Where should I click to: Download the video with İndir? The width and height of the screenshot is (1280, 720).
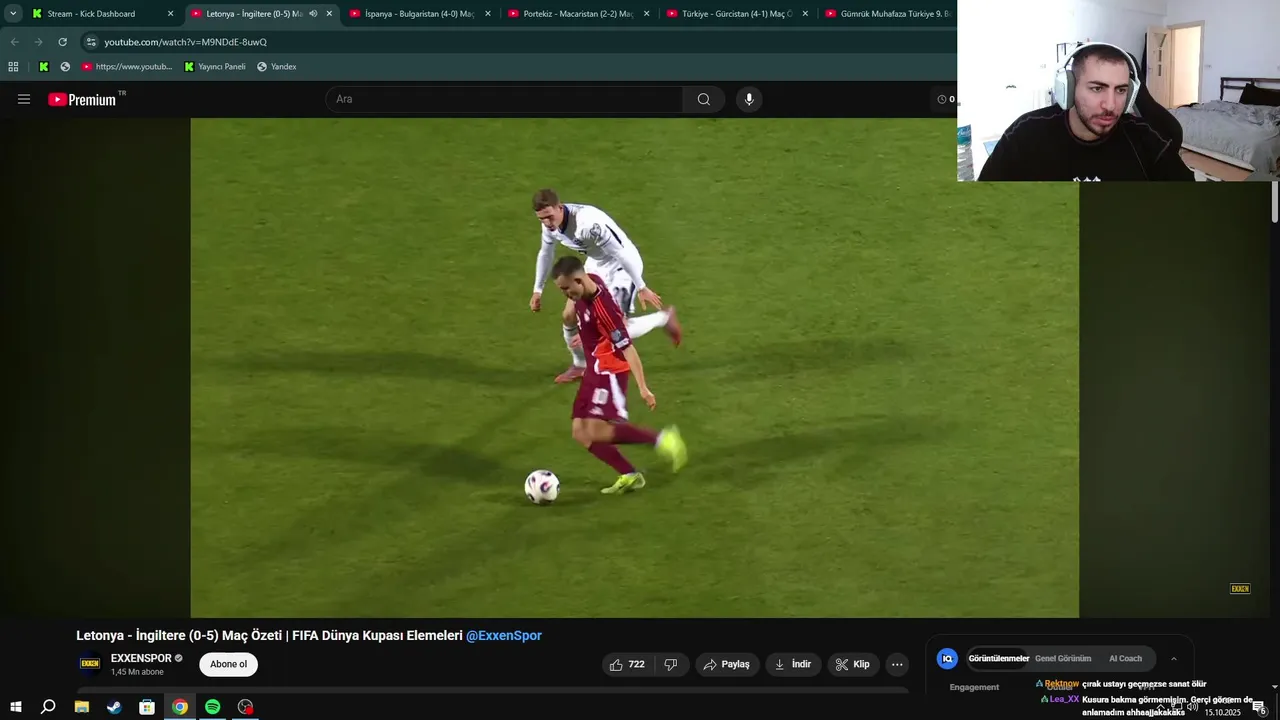point(794,664)
